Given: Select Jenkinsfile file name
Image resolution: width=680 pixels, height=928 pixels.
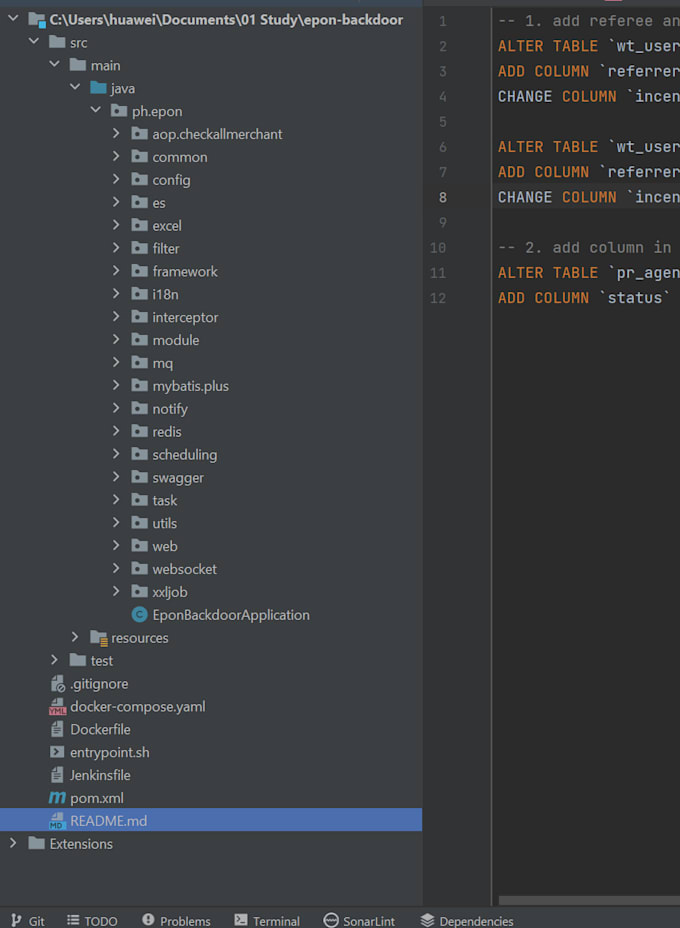Looking at the screenshot, I should [x=100, y=775].
